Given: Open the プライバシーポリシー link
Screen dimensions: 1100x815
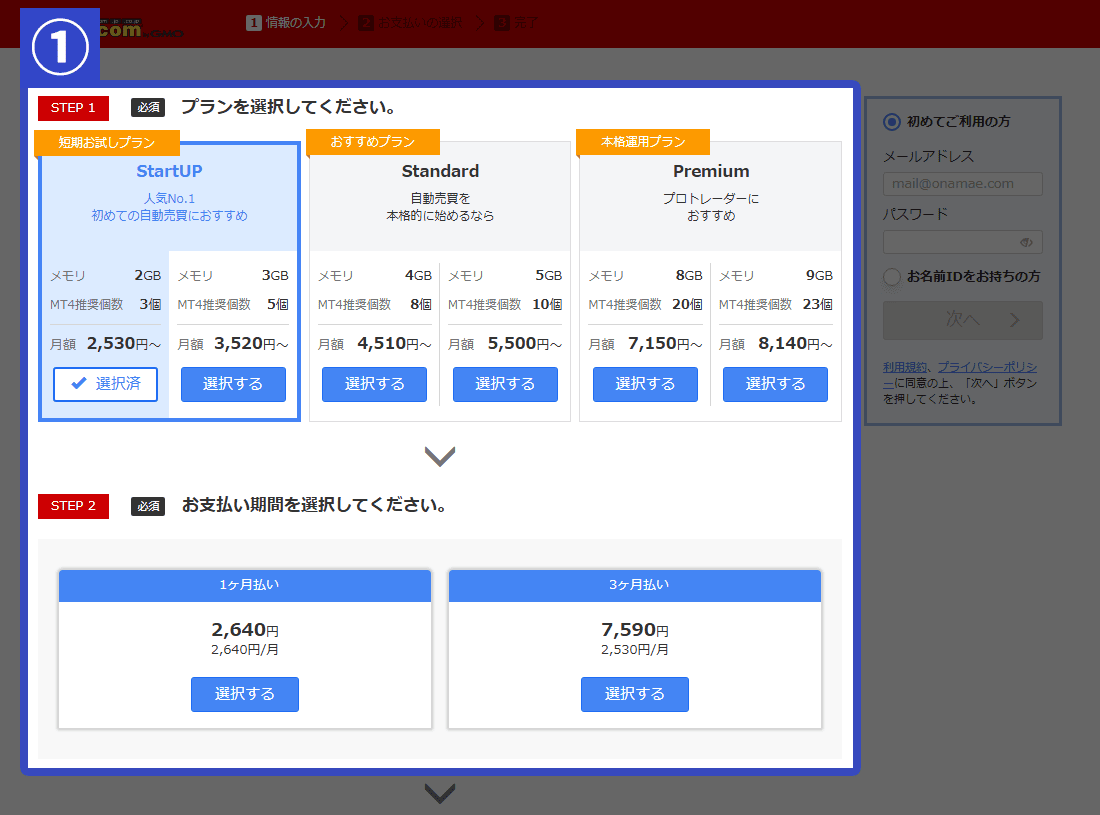Looking at the screenshot, I should click(x=986, y=367).
